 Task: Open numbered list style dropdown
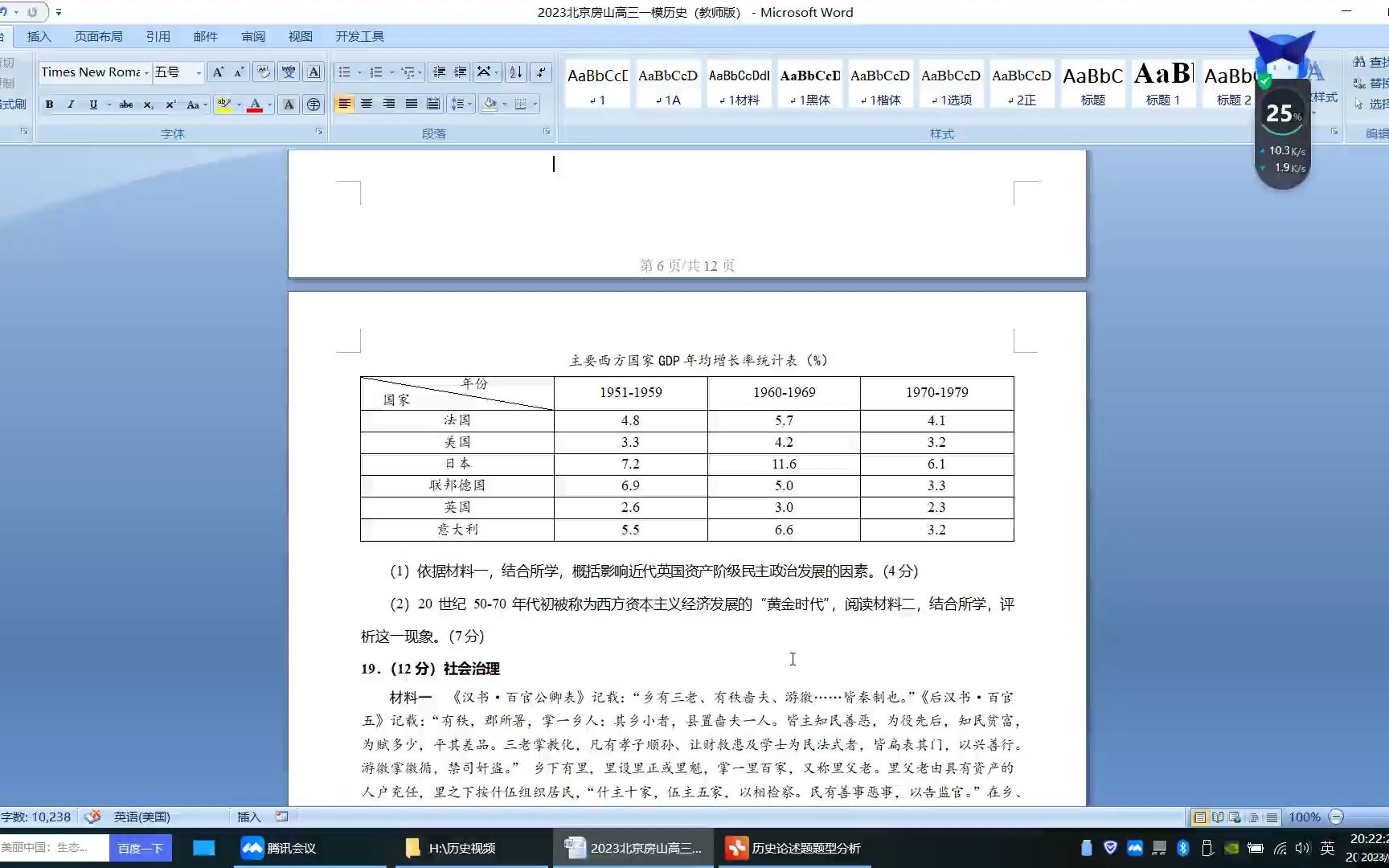point(391,72)
